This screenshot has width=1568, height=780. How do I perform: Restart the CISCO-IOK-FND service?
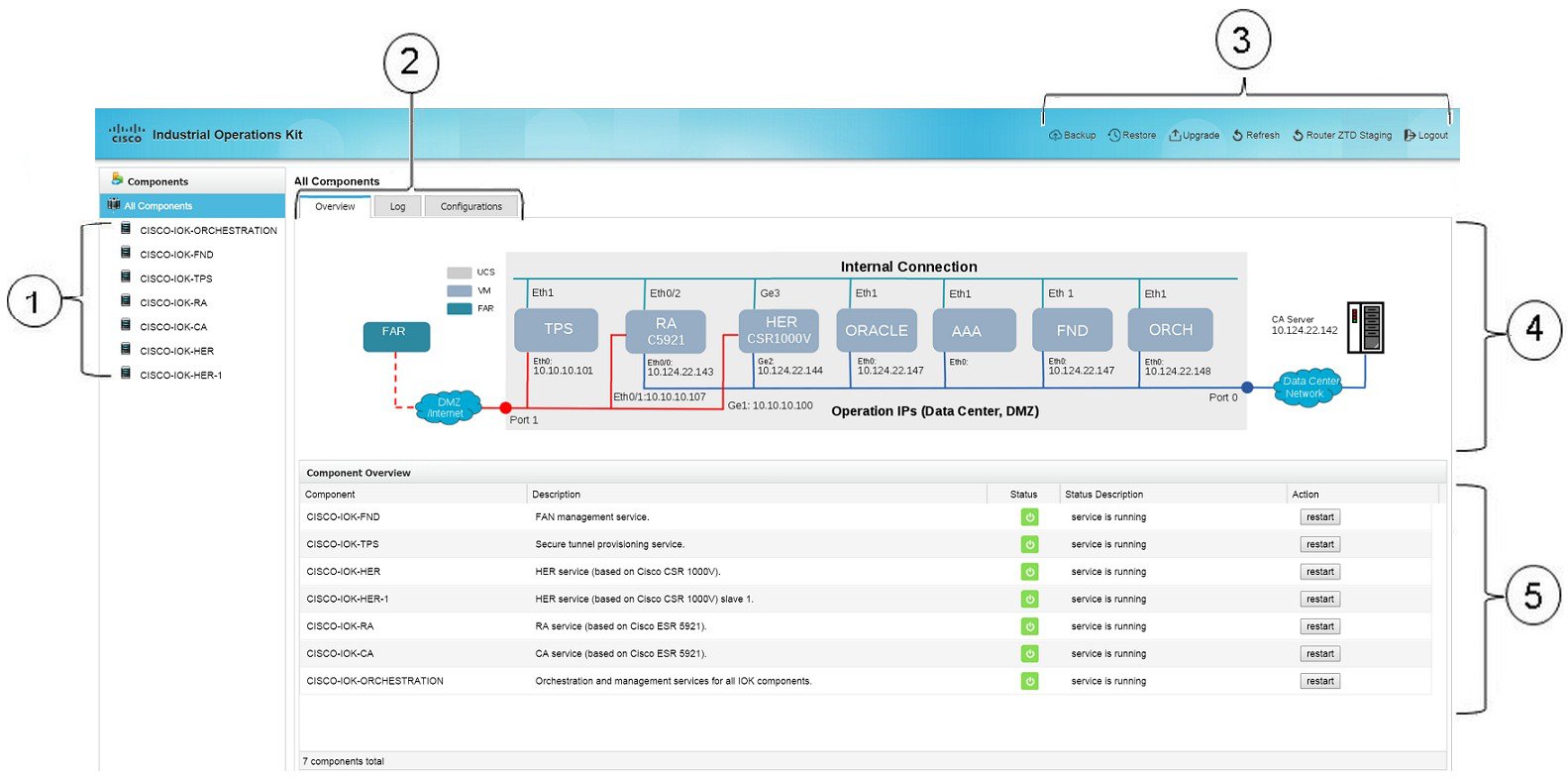[1319, 517]
